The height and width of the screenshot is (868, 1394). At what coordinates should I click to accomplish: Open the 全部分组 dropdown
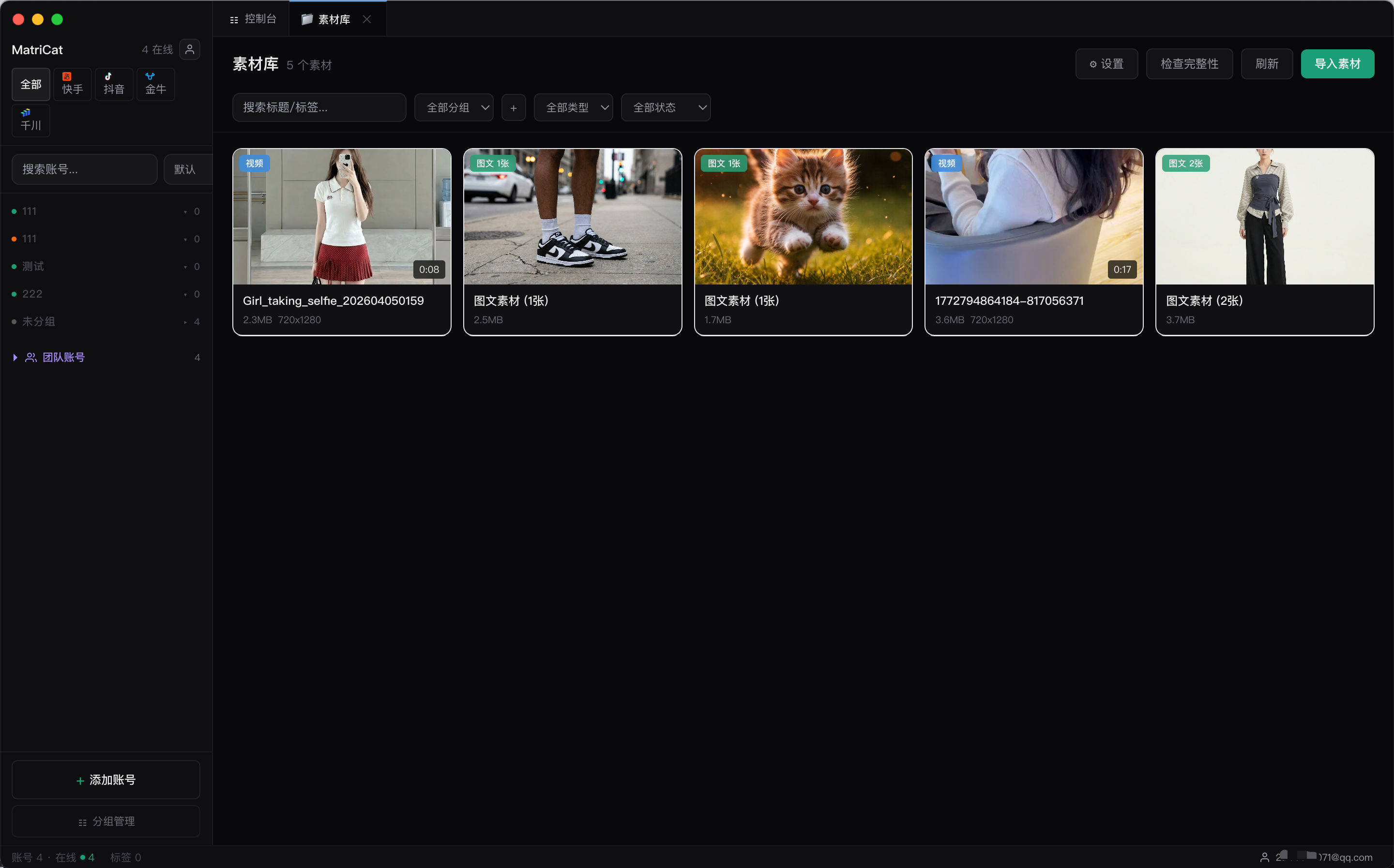(454, 107)
